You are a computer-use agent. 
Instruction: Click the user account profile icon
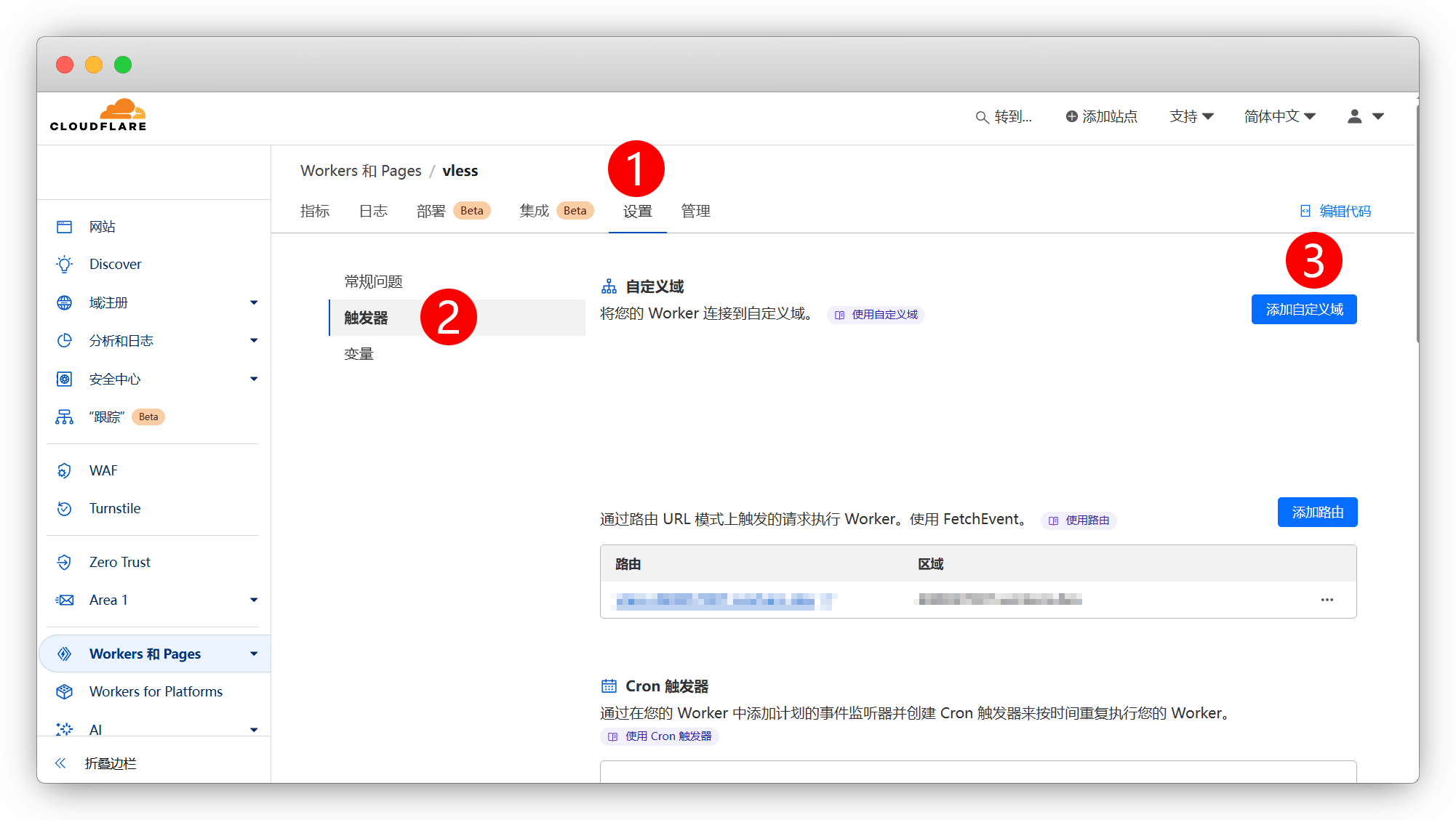point(1355,116)
